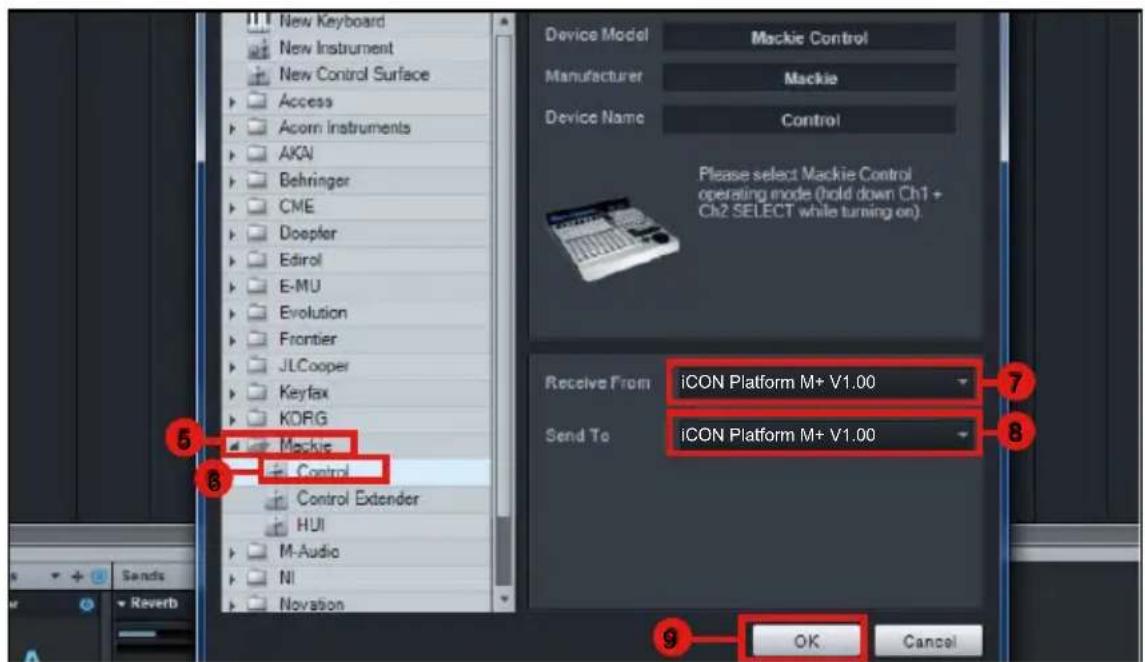Image resolution: width=1145 pixels, height=662 pixels.
Task: Click the HUI device icon
Action: click(276, 526)
